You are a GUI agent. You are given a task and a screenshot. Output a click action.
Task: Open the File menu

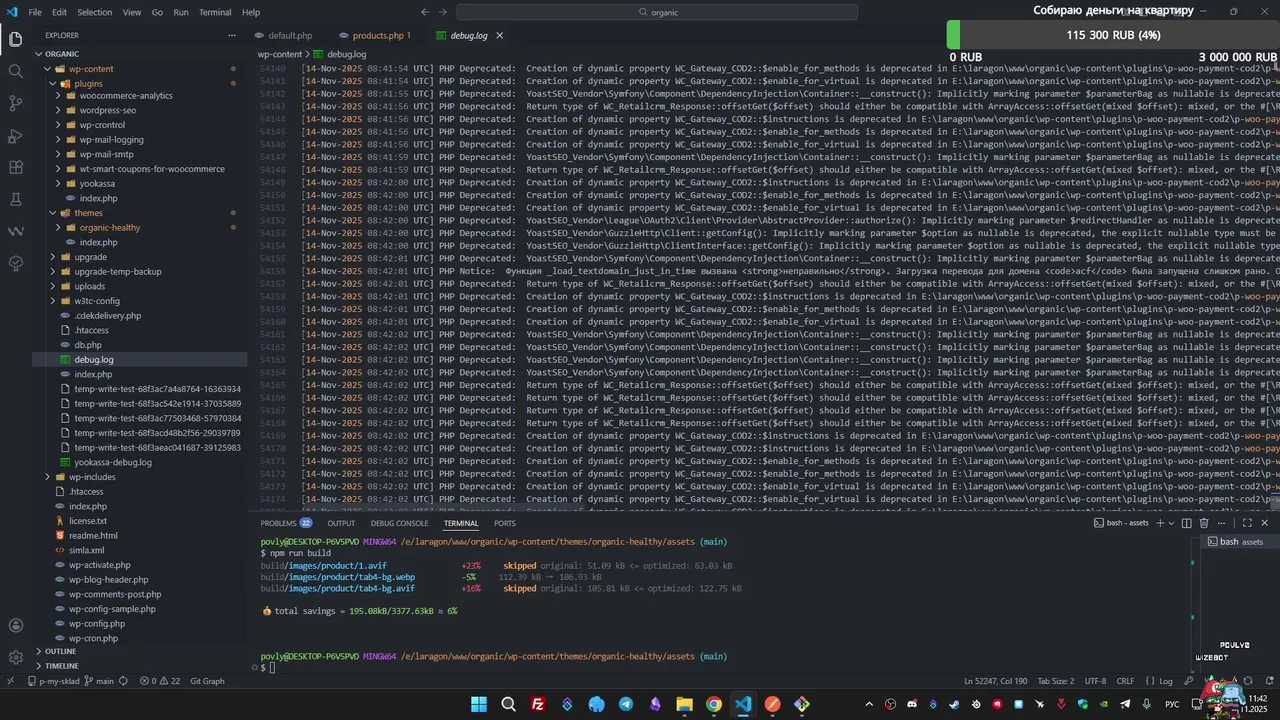pyautogui.click(x=35, y=12)
